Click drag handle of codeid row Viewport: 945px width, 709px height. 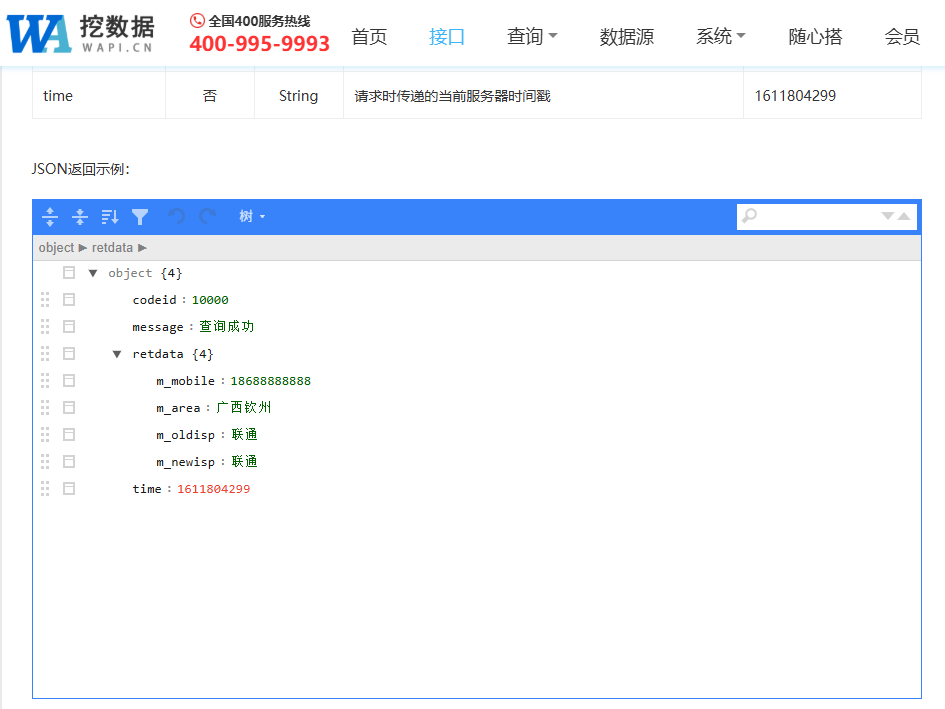(x=45, y=300)
